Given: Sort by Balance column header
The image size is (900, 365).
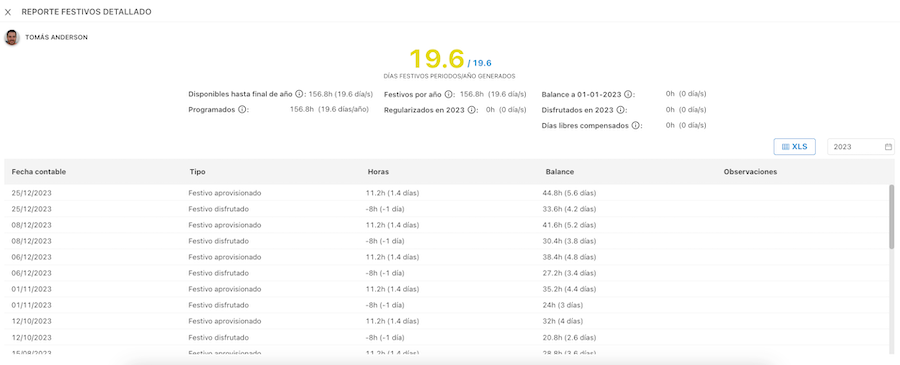Looking at the screenshot, I should point(560,172).
